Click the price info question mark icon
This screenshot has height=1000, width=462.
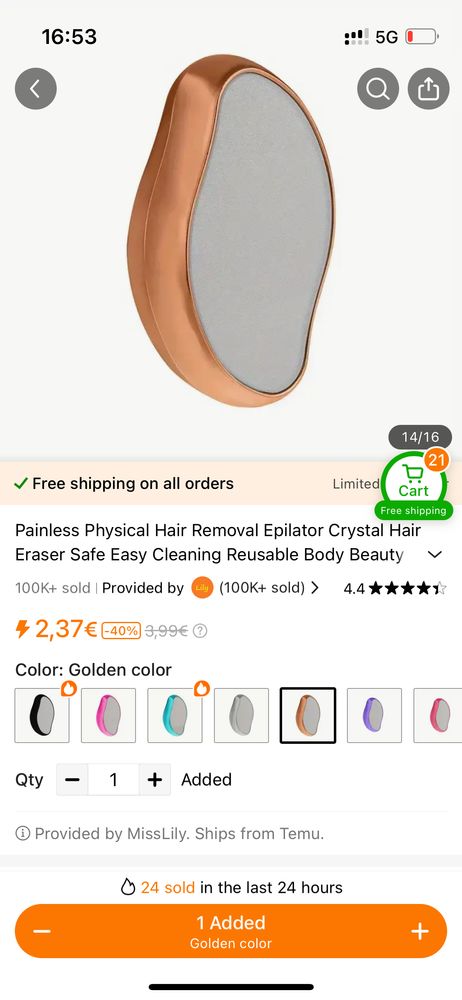point(200,631)
